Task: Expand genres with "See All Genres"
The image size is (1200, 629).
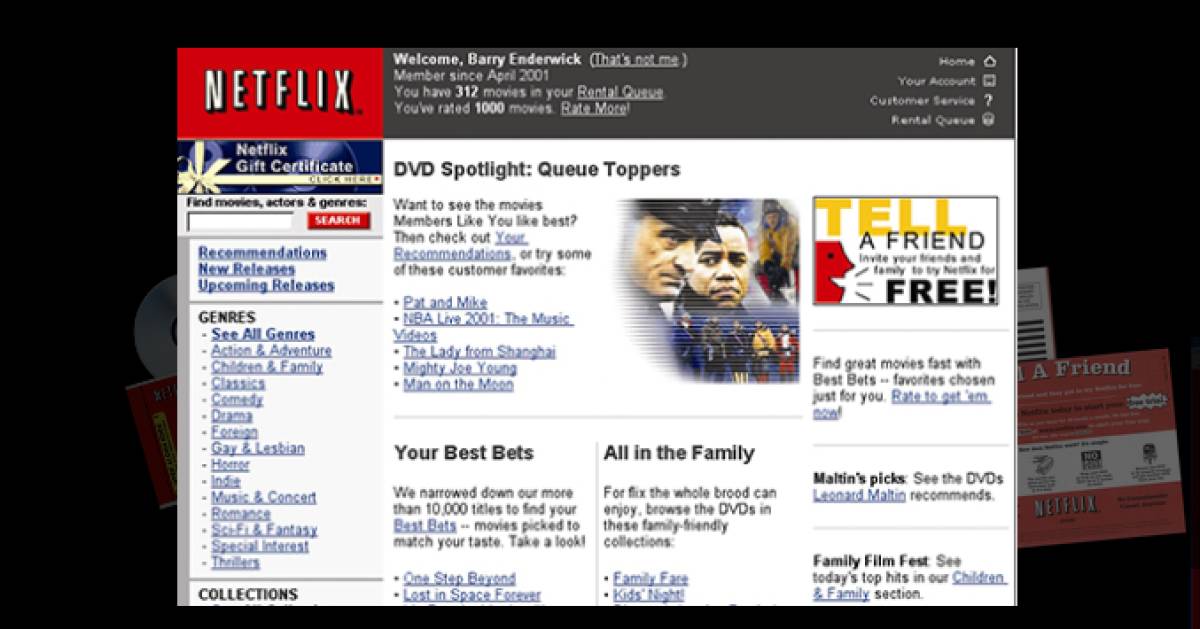Action: pos(263,334)
